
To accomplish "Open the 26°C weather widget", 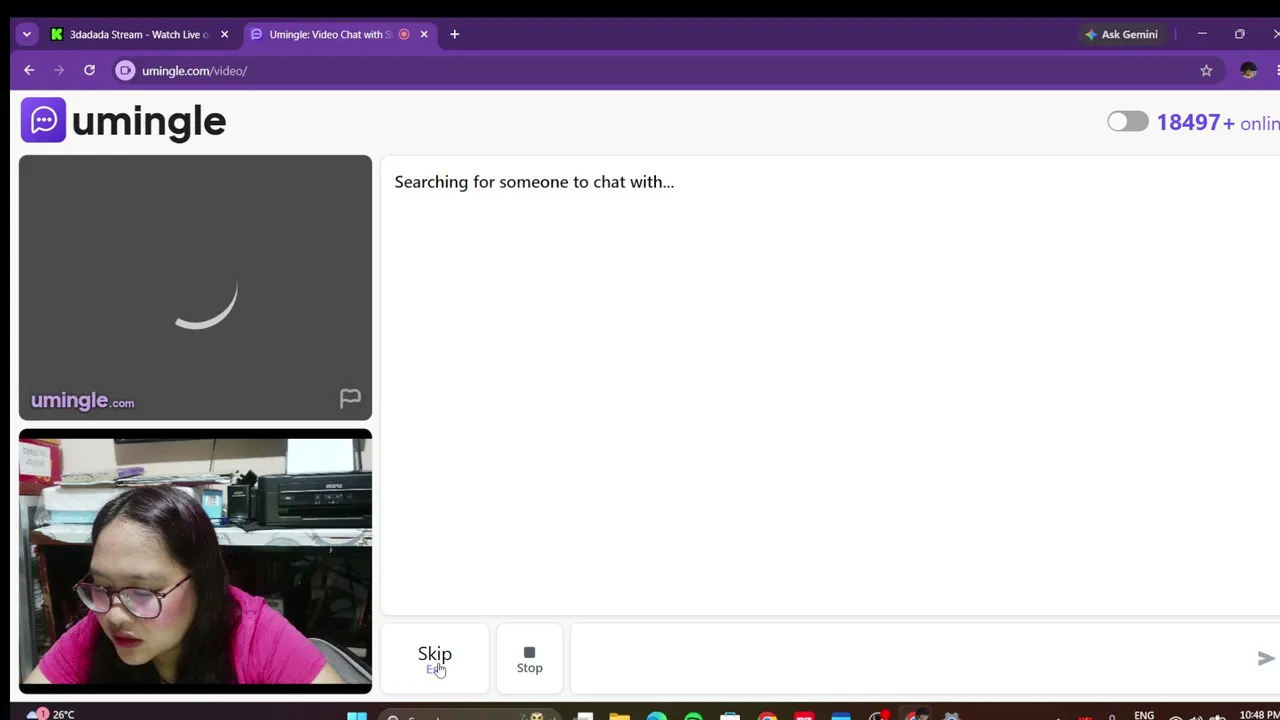I will [x=50, y=714].
